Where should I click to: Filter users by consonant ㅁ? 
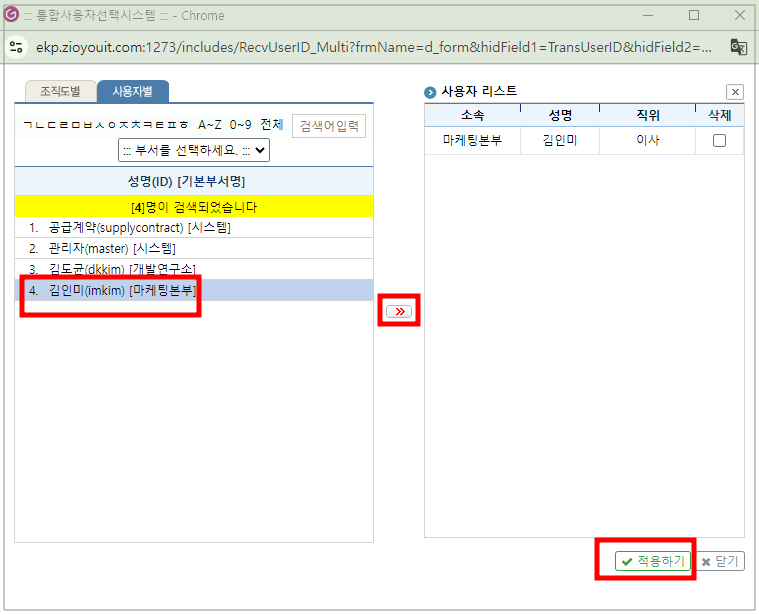click(76, 125)
